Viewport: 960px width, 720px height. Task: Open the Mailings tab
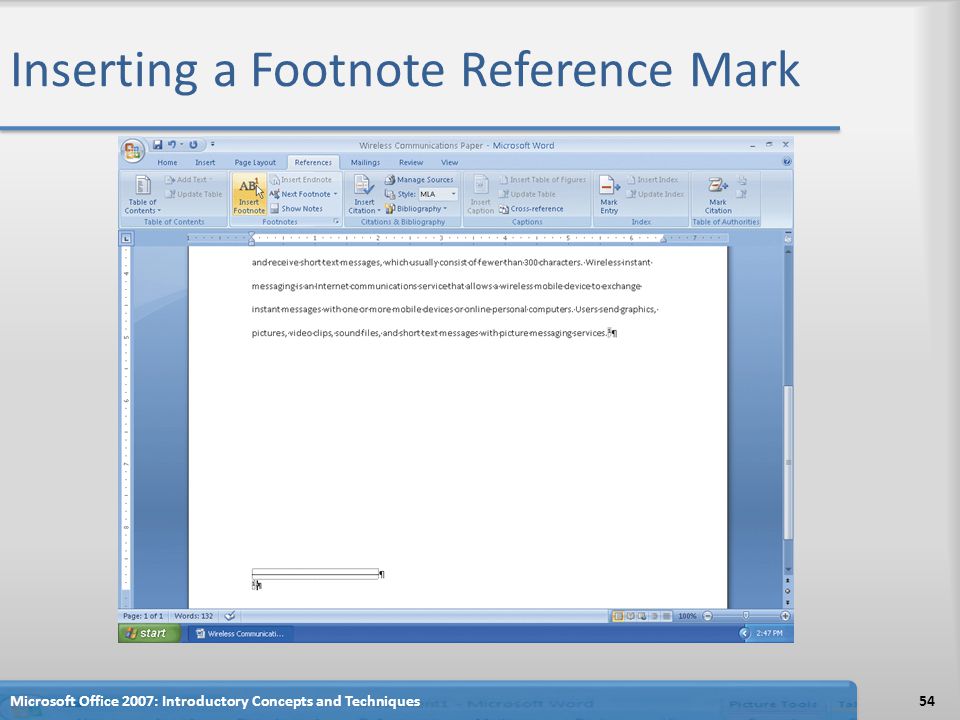point(365,162)
